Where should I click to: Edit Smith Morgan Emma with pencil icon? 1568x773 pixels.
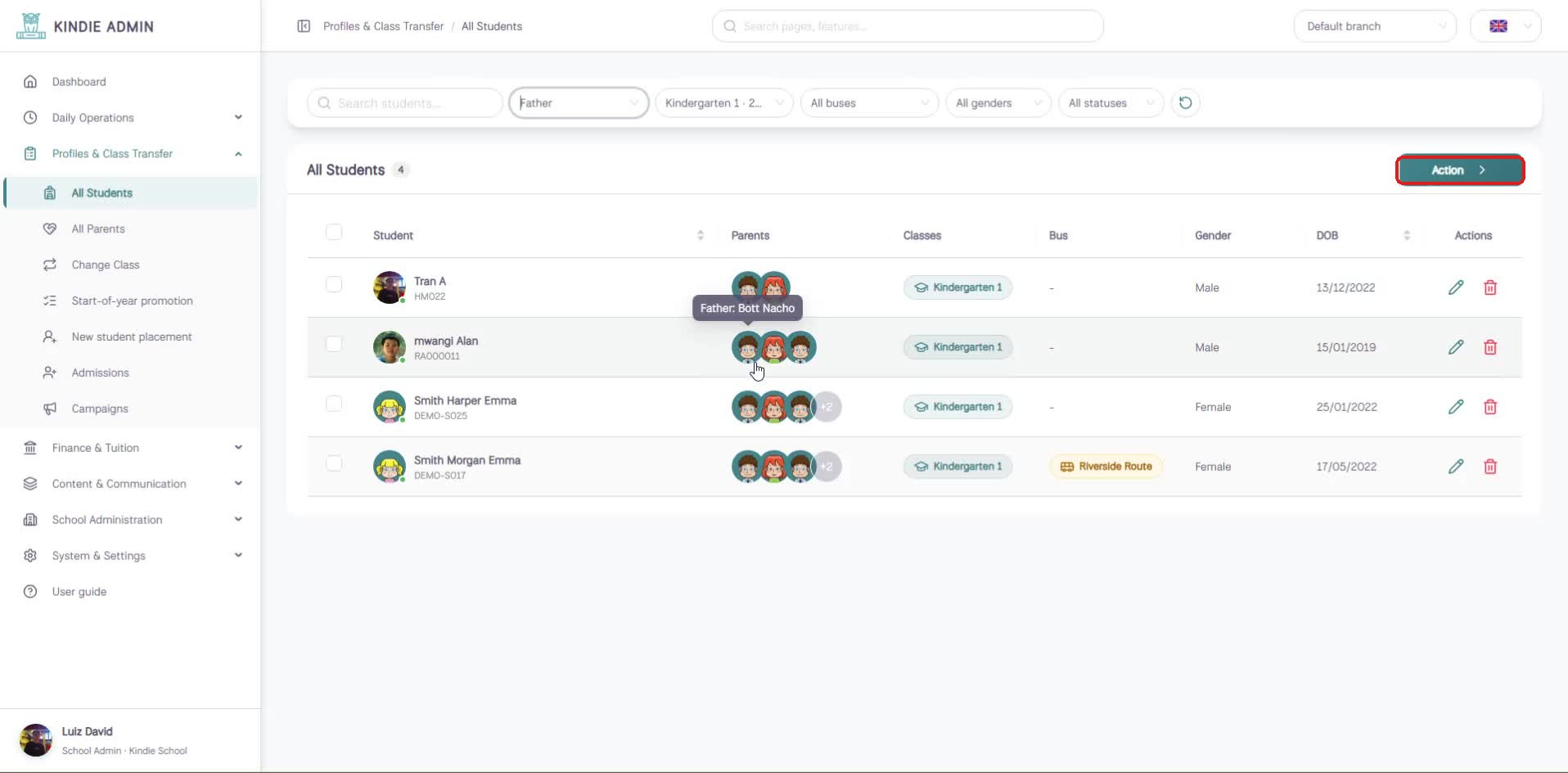point(1456,467)
